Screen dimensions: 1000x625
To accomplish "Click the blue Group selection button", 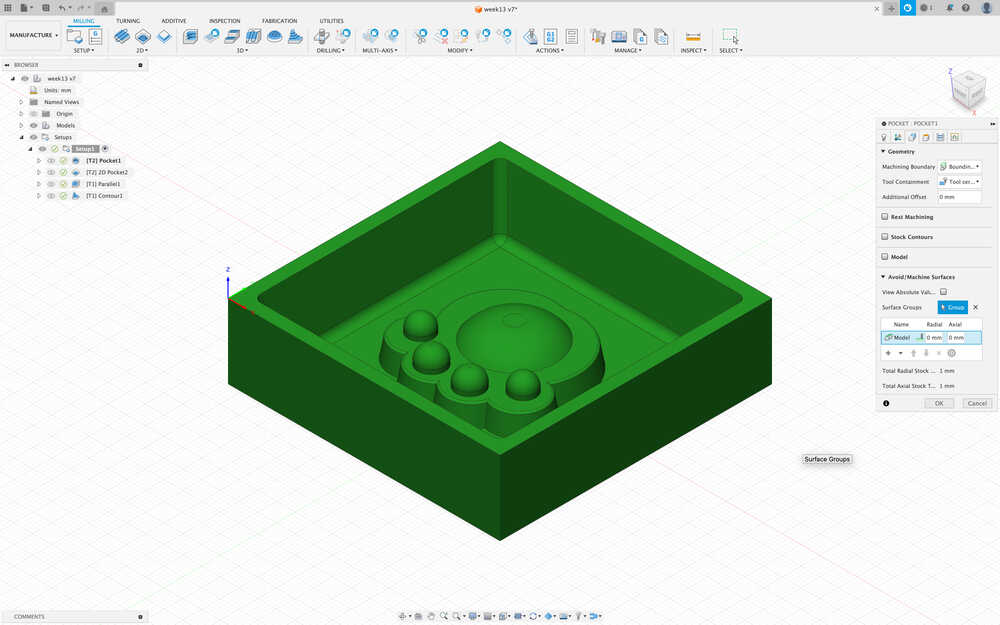I will coord(953,307).
